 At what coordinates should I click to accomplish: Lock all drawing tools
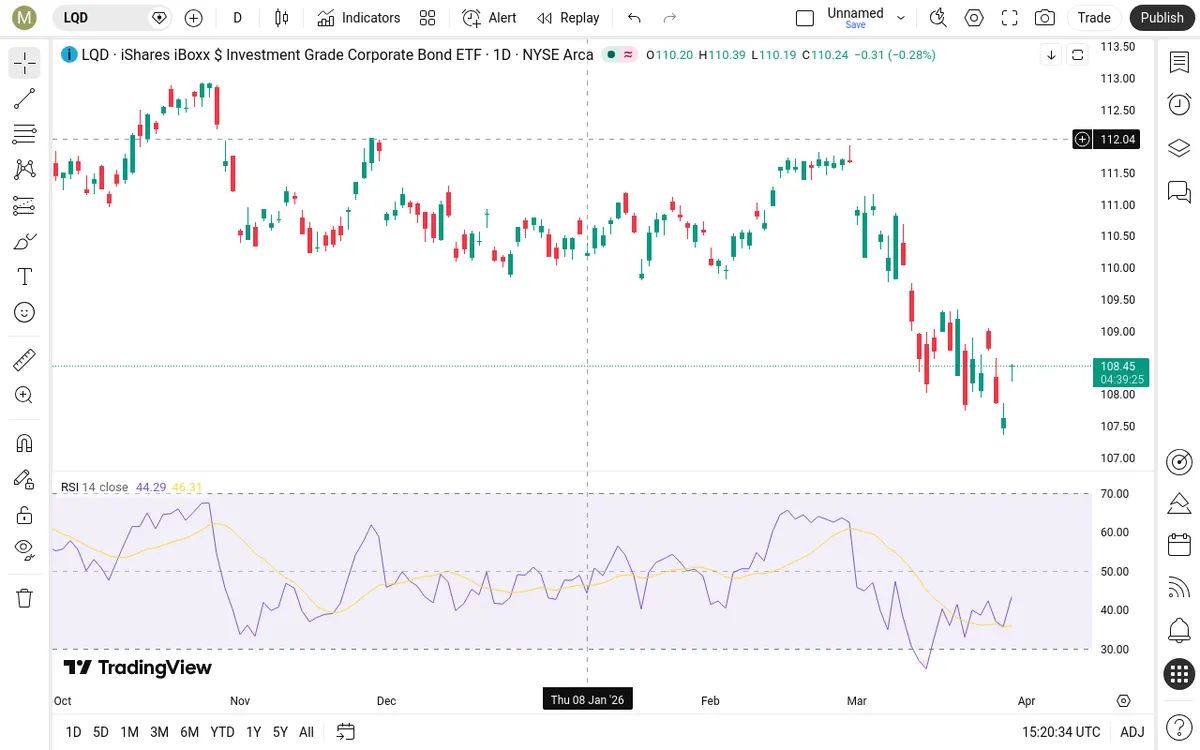tap(25, 515)
